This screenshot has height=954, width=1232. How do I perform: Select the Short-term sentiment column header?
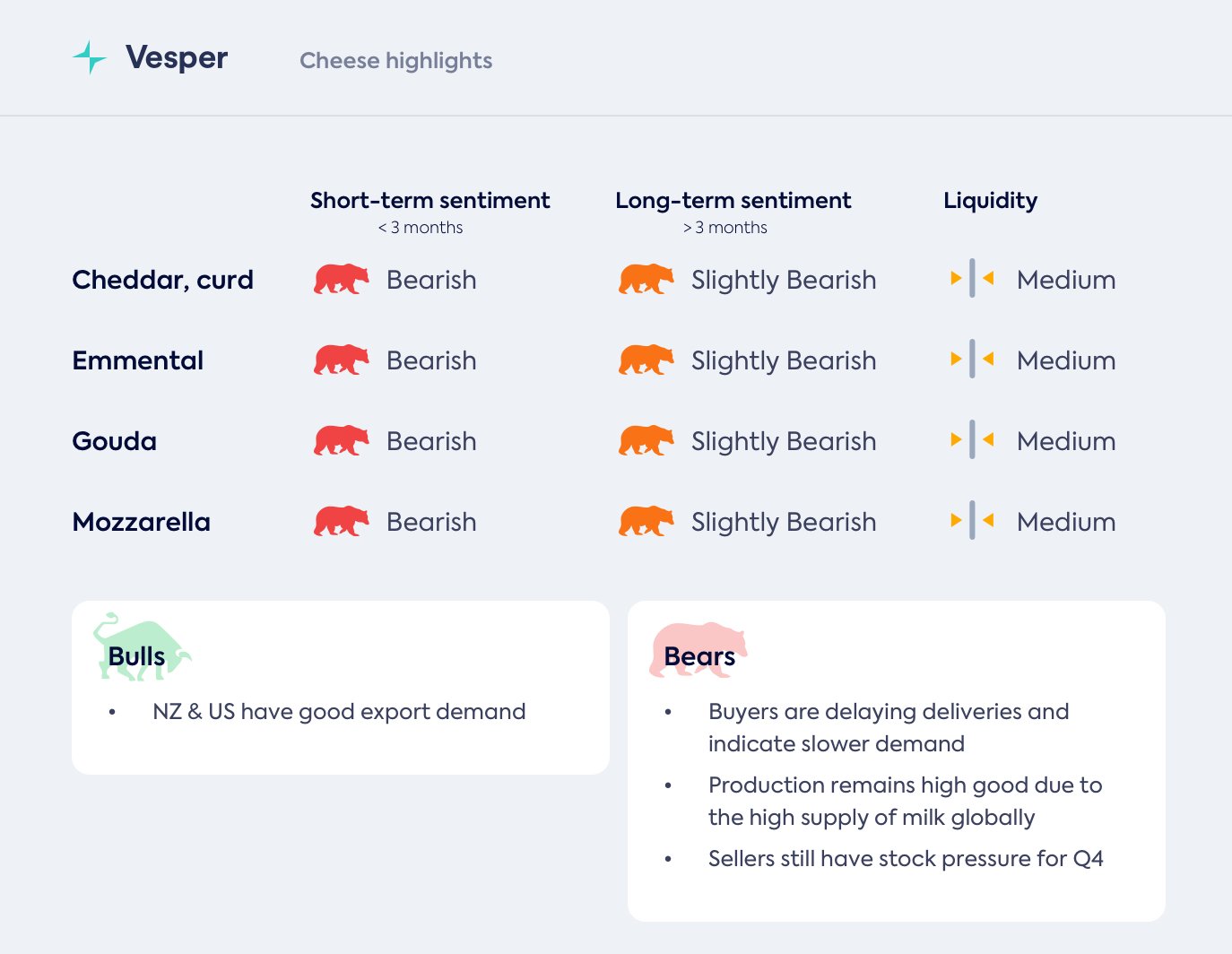[429, 201]
